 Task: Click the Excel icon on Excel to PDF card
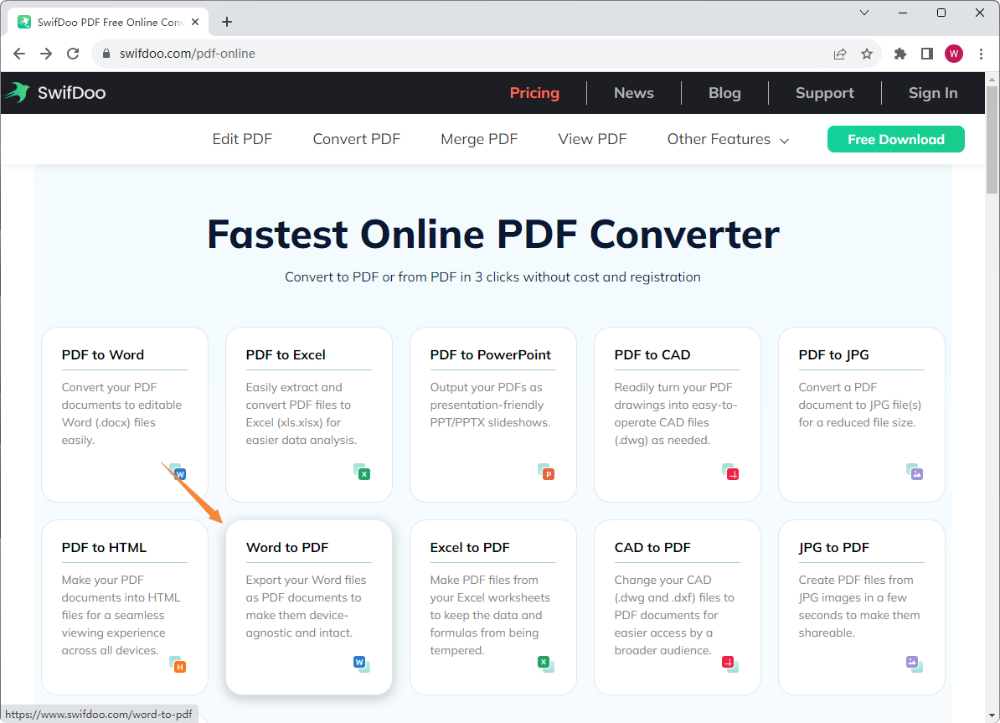point(546,664)
